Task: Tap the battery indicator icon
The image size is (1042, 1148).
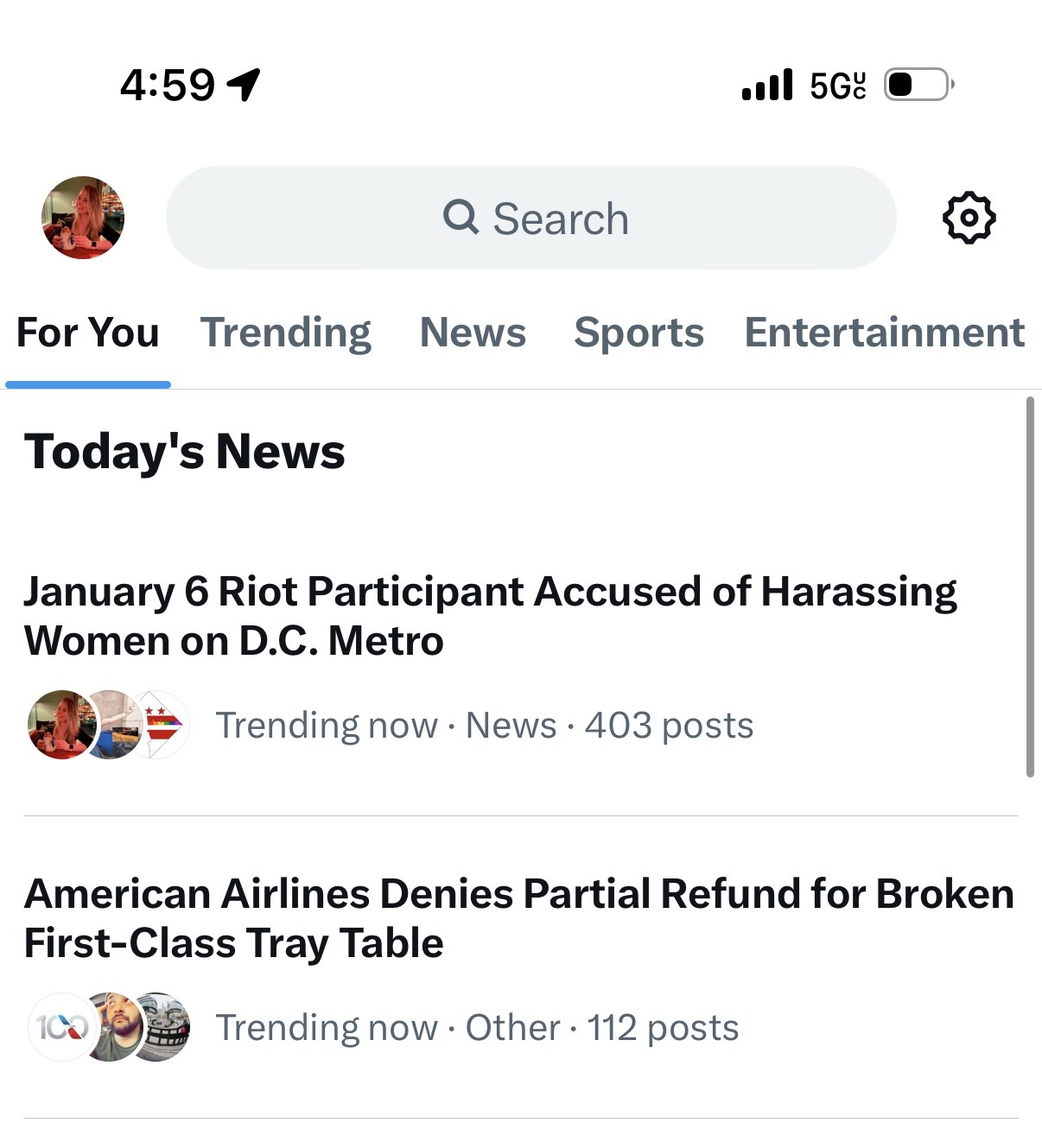Action: 918,85
